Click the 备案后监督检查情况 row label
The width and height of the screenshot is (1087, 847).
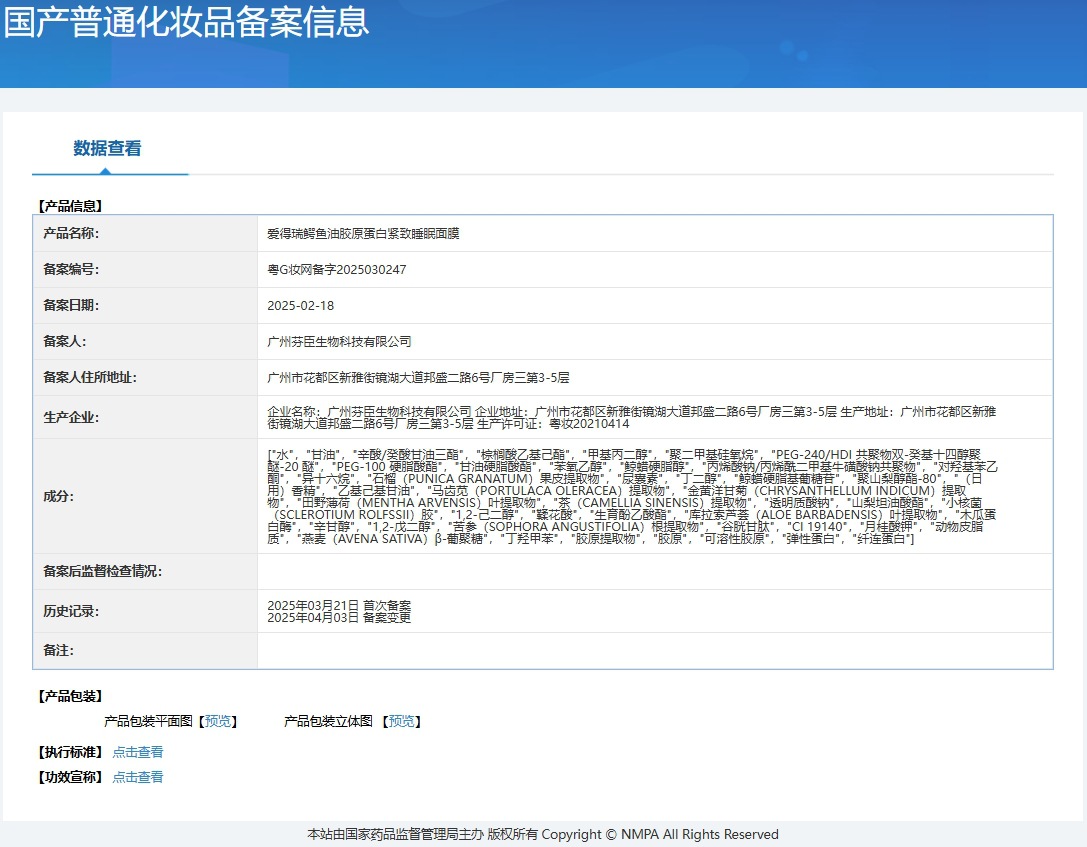click(x=103, y=572)
